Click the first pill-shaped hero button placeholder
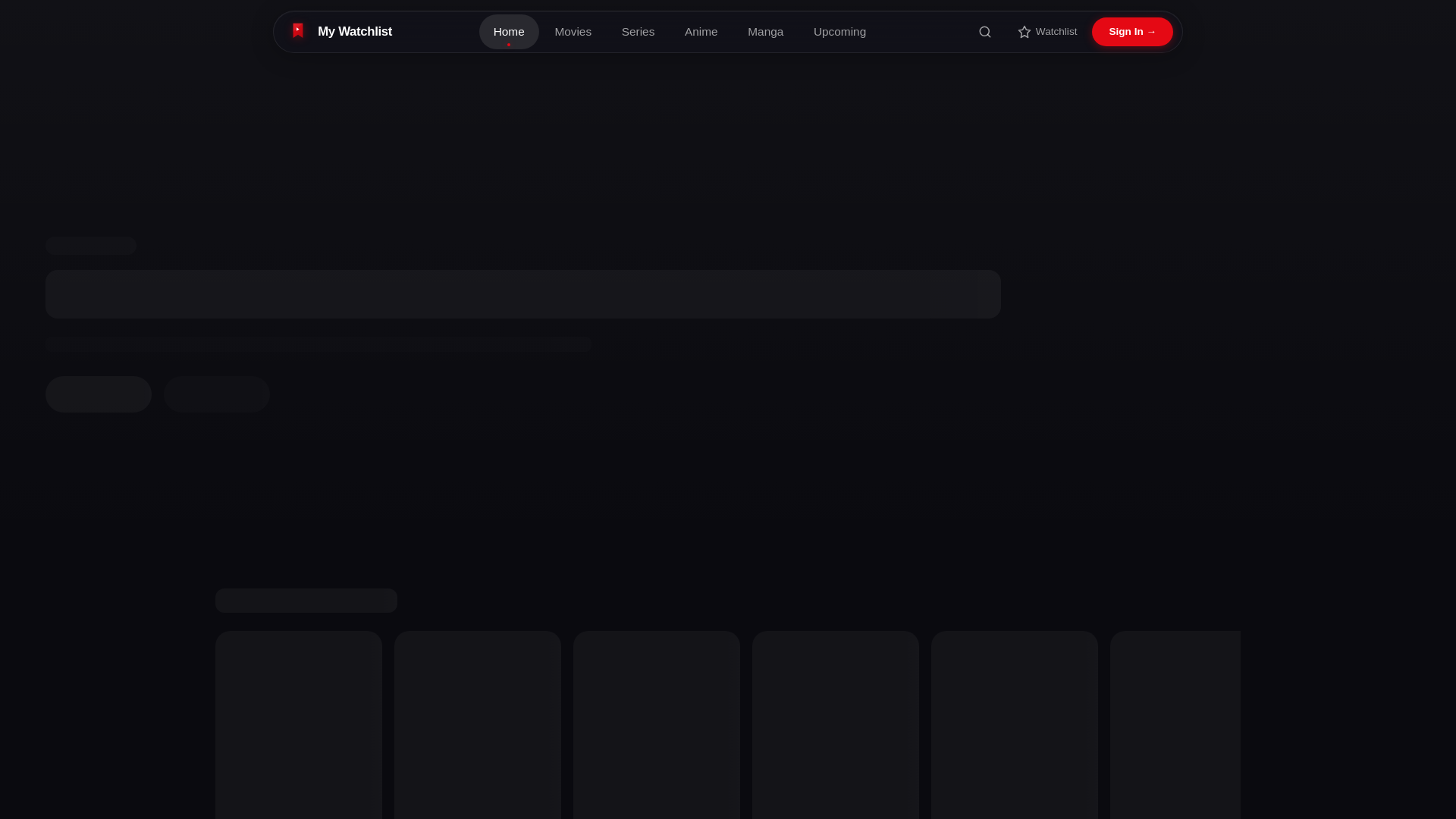 click(x=99, y=394)
